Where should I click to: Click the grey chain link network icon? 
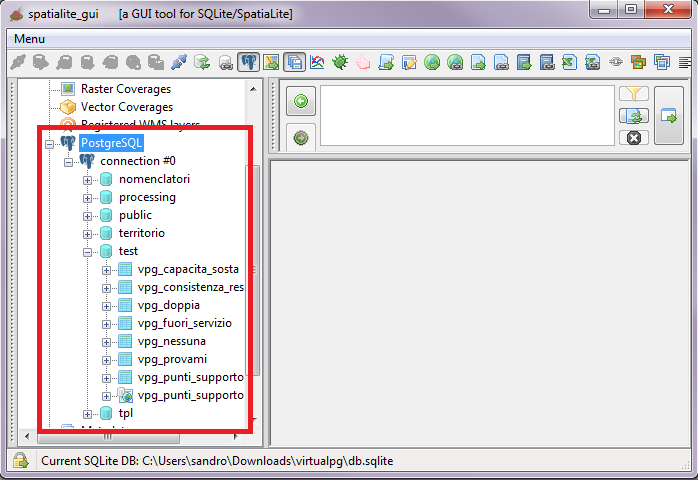(616, 62)
